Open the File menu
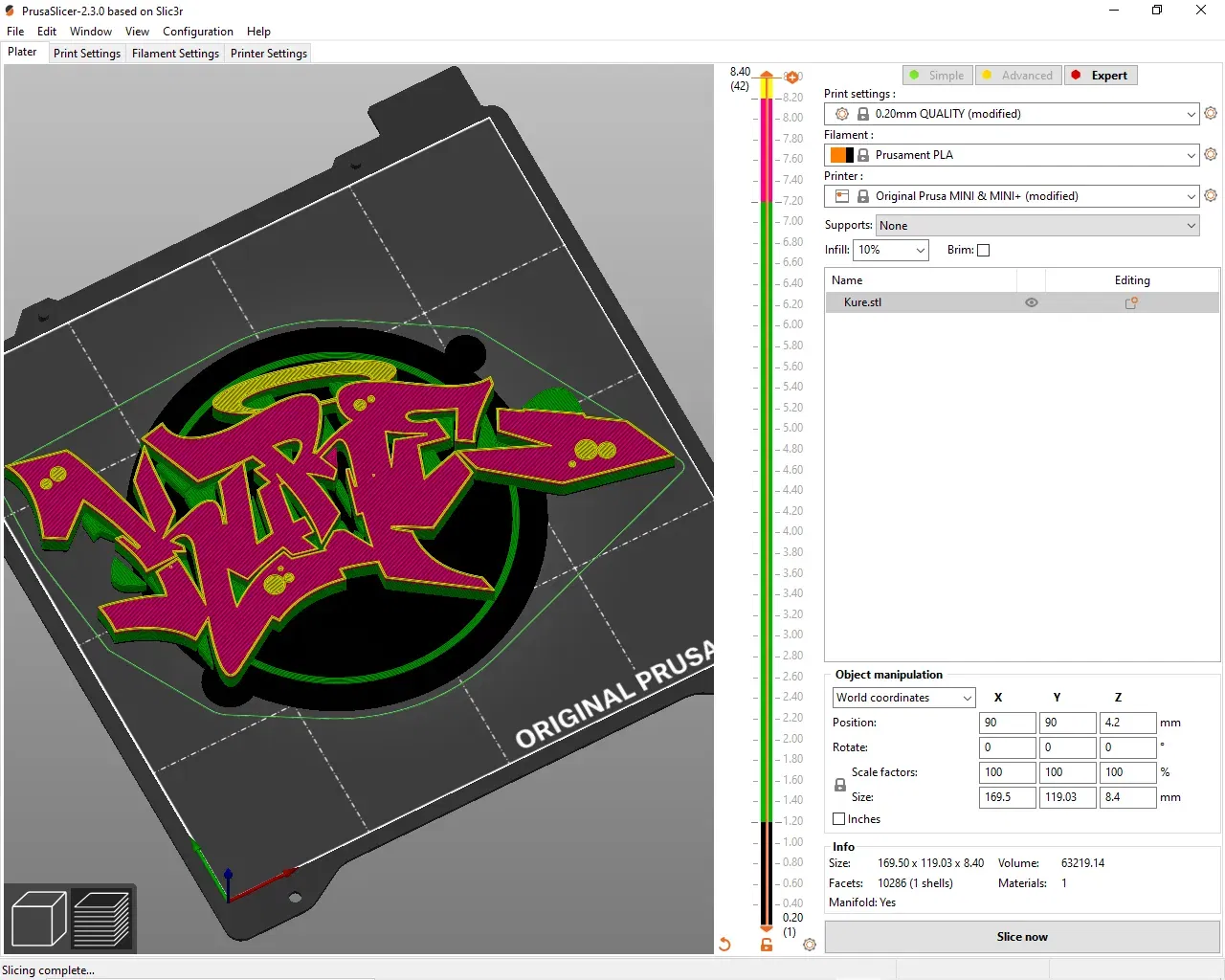This screenshot has width=1225, height=980. tap(15, 32)
